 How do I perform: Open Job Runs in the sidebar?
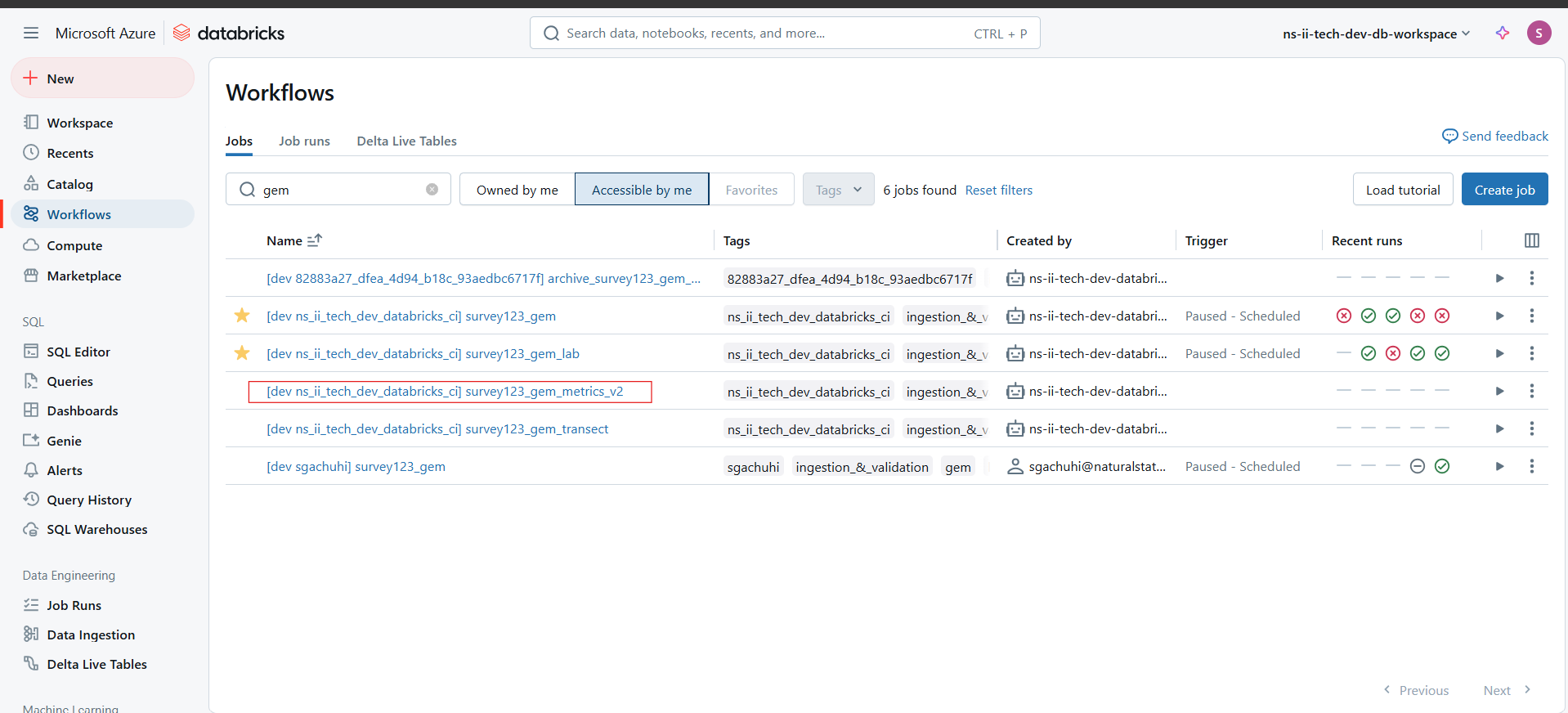[x=102, y=605]
